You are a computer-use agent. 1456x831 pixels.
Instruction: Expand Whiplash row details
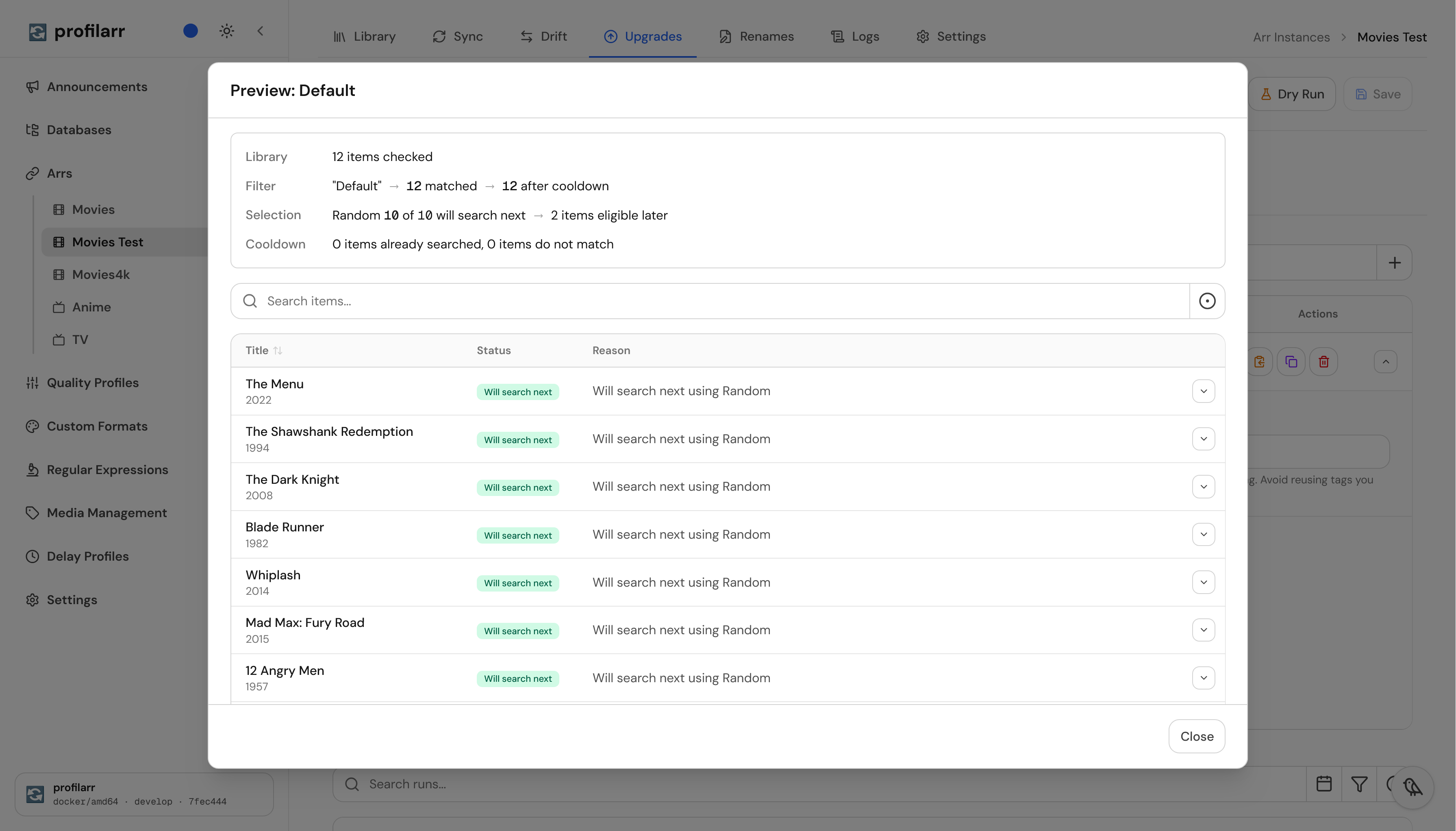point(1203,582)
